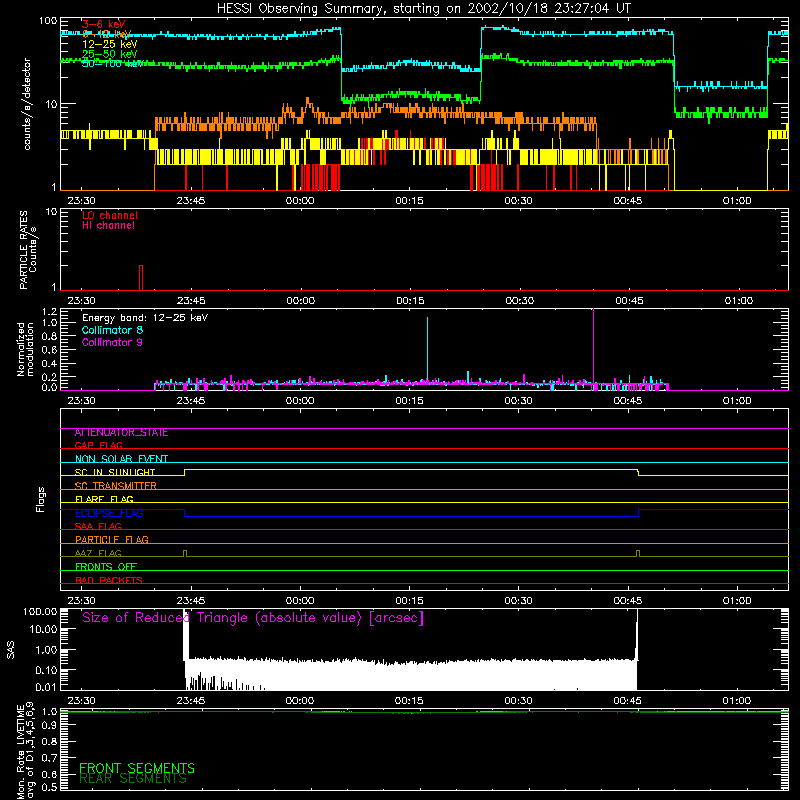Click the 00:00 tick label under the SAS panel
The height and width of the screenshot is (800, 800).
tap(300, 701)
